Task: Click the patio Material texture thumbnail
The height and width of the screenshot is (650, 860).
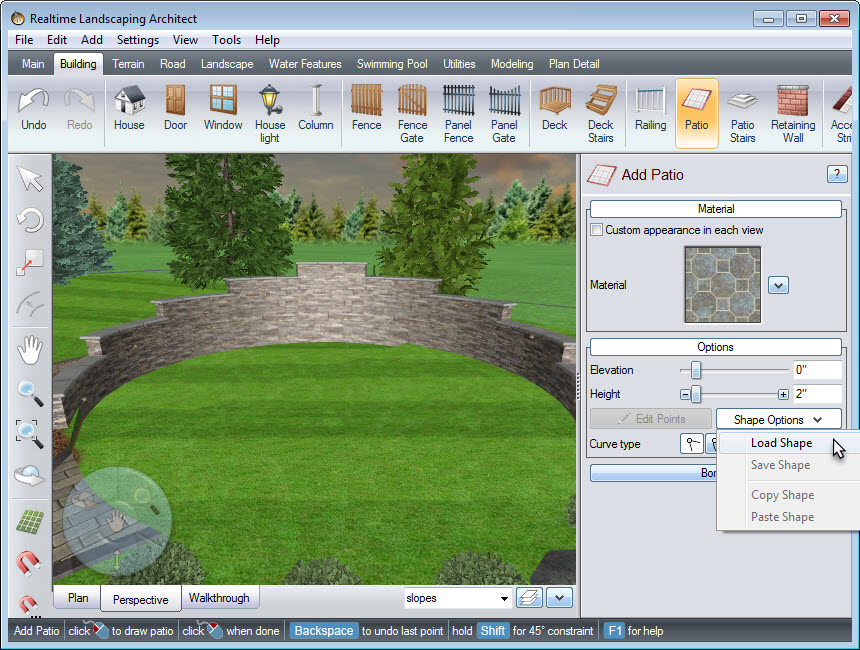Action: pyautogui.click(x=722, y=285)
